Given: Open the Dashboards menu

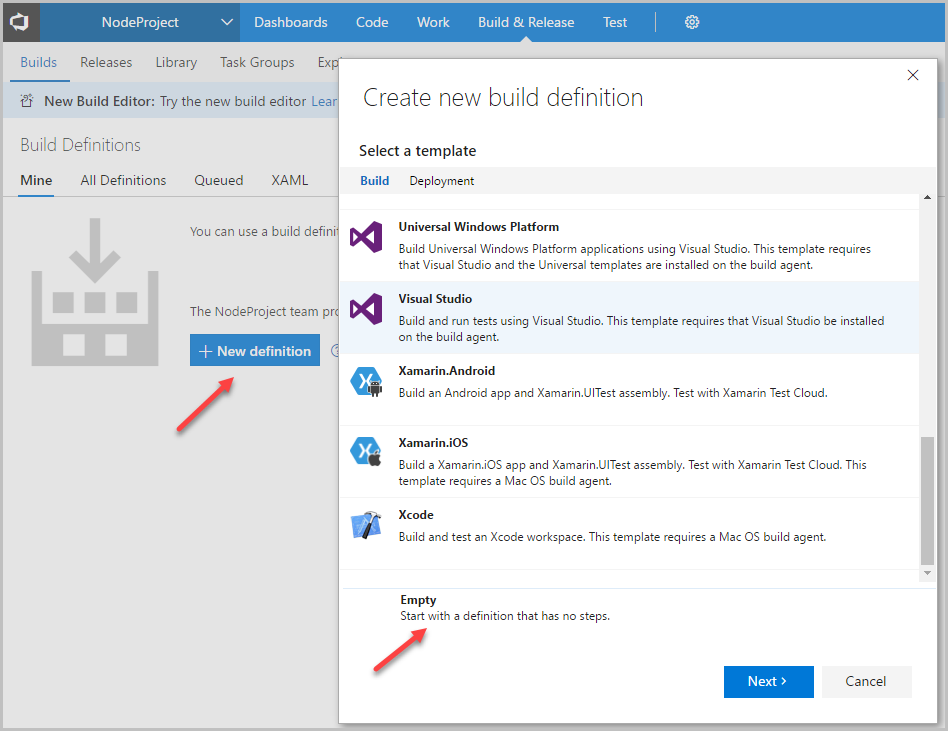Looking at the screenshot, I should [x=291, y=22].
